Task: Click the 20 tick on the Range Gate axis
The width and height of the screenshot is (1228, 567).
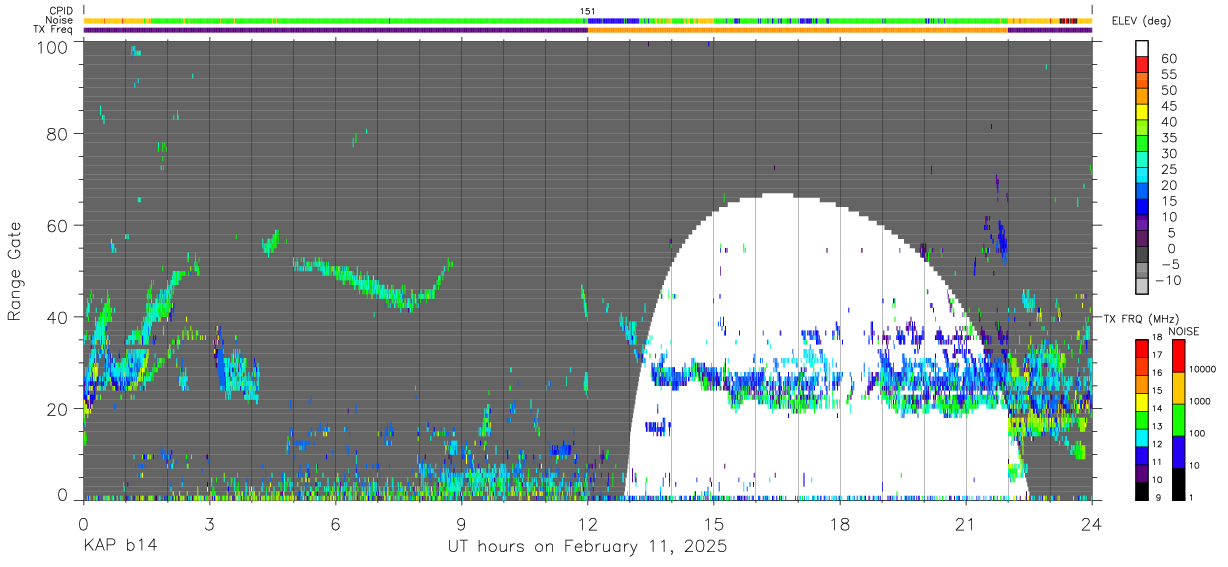Action: click(58, 409)
